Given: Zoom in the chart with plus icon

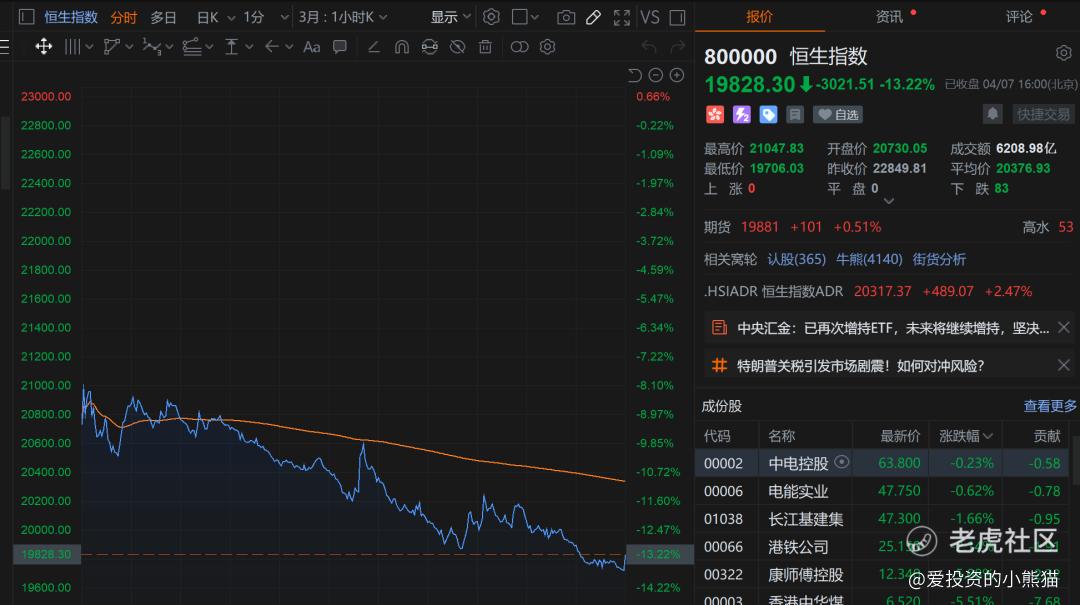Looking at the screenshot, I should (677, 75).
